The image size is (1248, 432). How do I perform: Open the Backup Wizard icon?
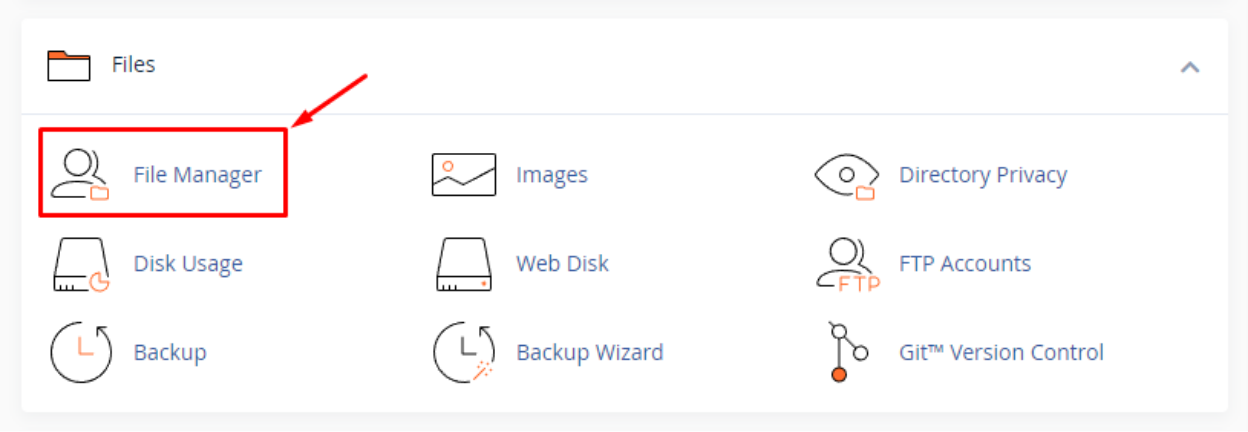463,352
